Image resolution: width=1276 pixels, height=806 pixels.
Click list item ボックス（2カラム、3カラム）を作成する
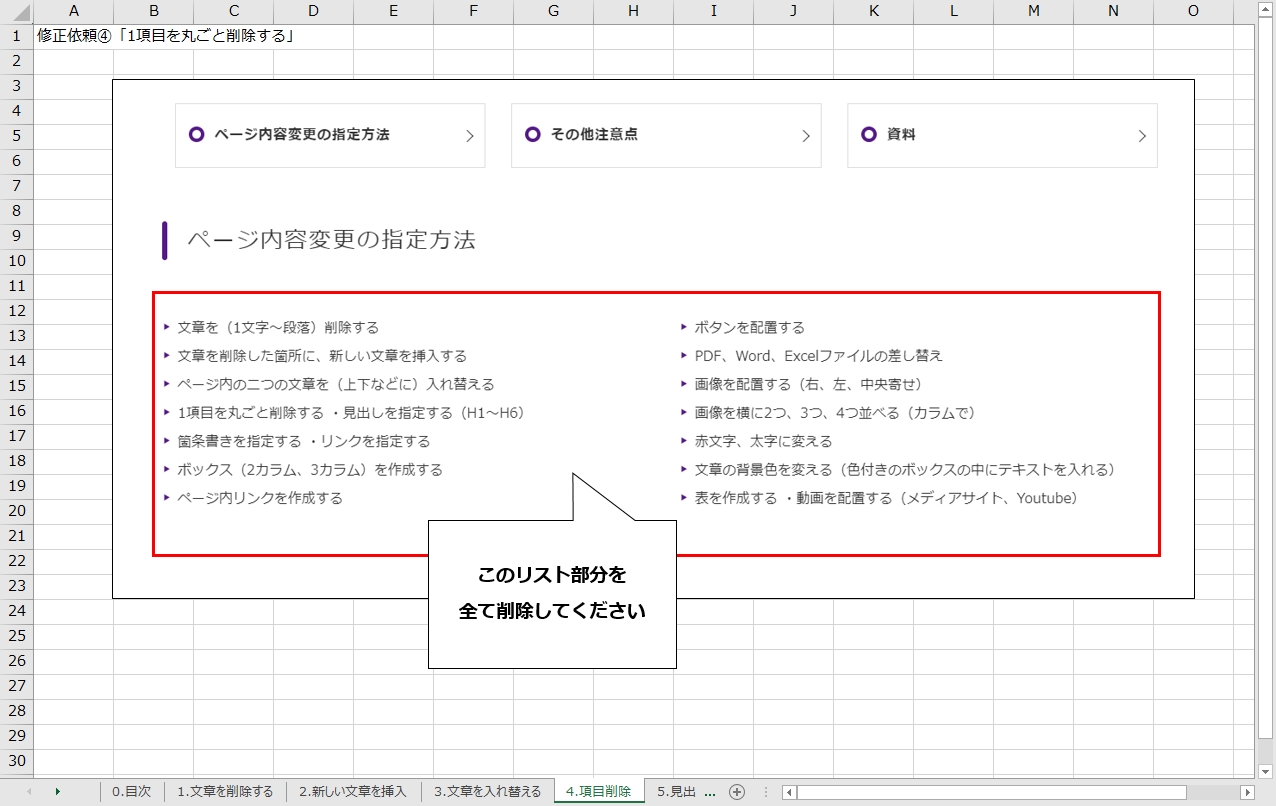[x=310, y=469]
